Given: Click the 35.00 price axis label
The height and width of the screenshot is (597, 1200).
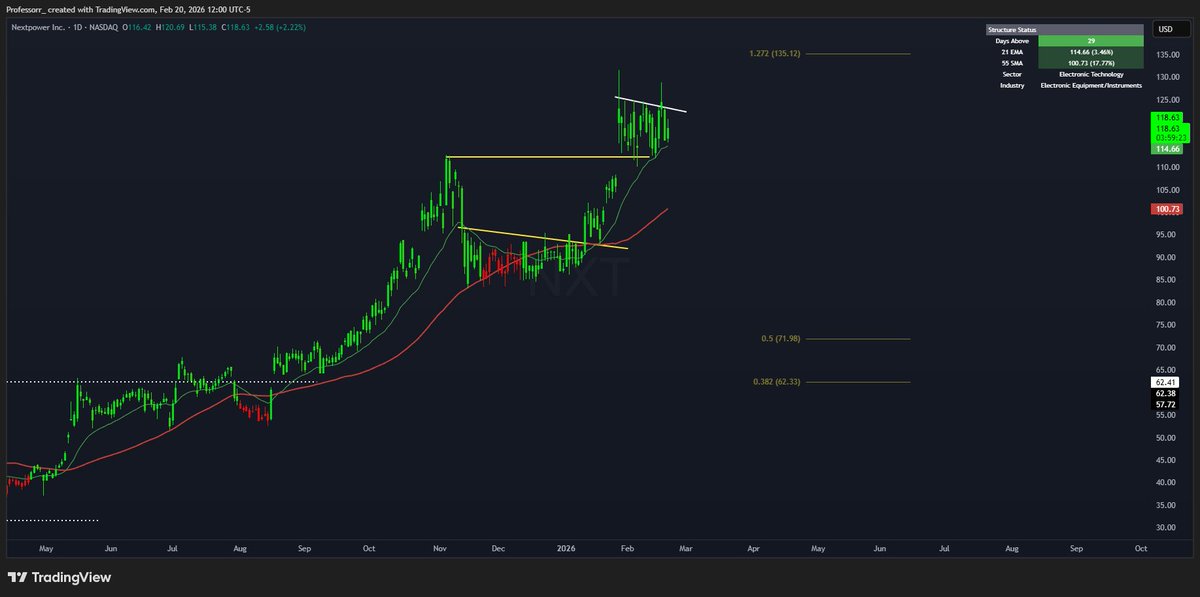Looking at the screenshot, I should [1167, 505].
